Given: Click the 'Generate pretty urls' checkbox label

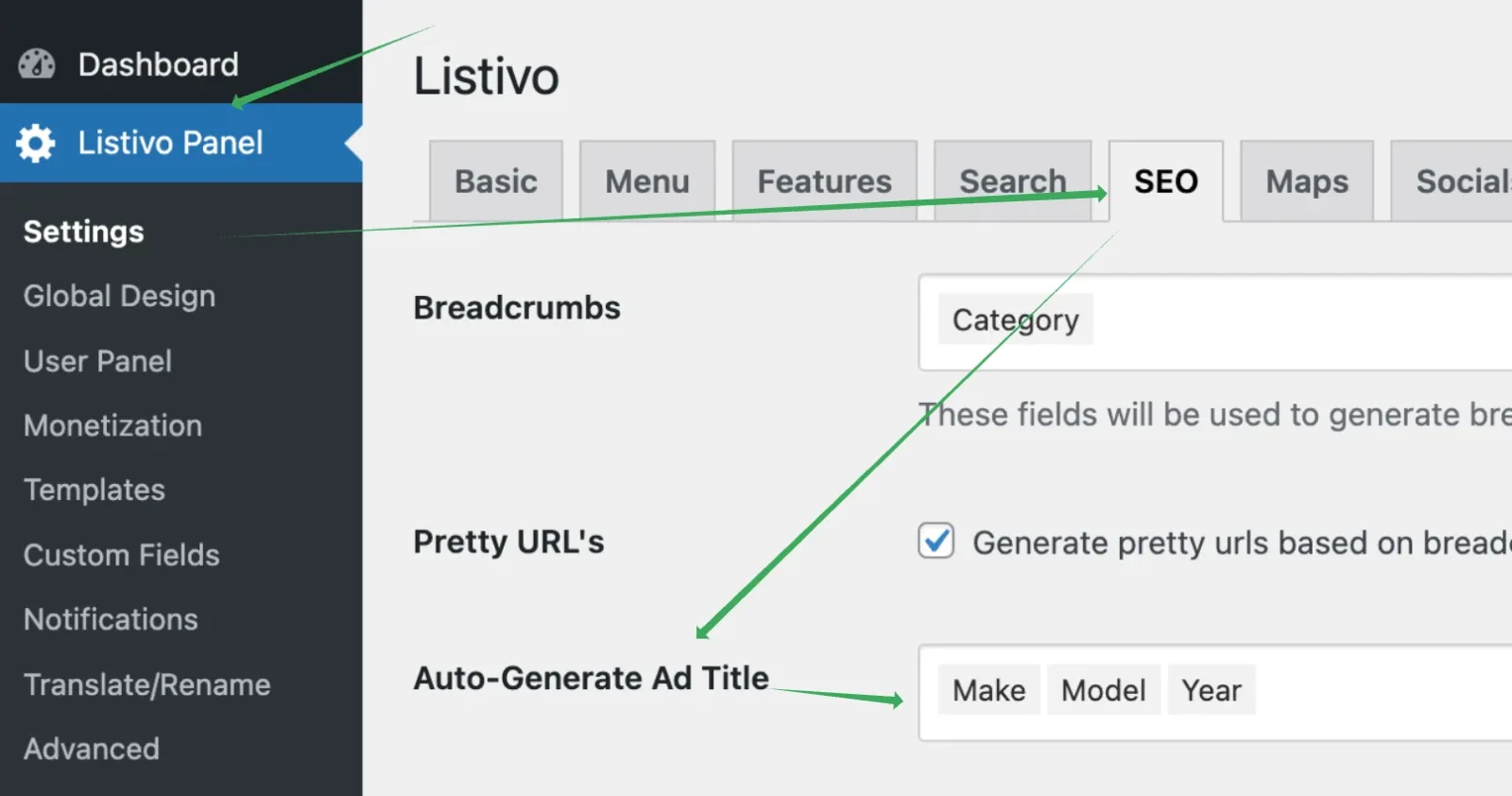Looking at the screenshot, I should click(x=1242, y=543).
